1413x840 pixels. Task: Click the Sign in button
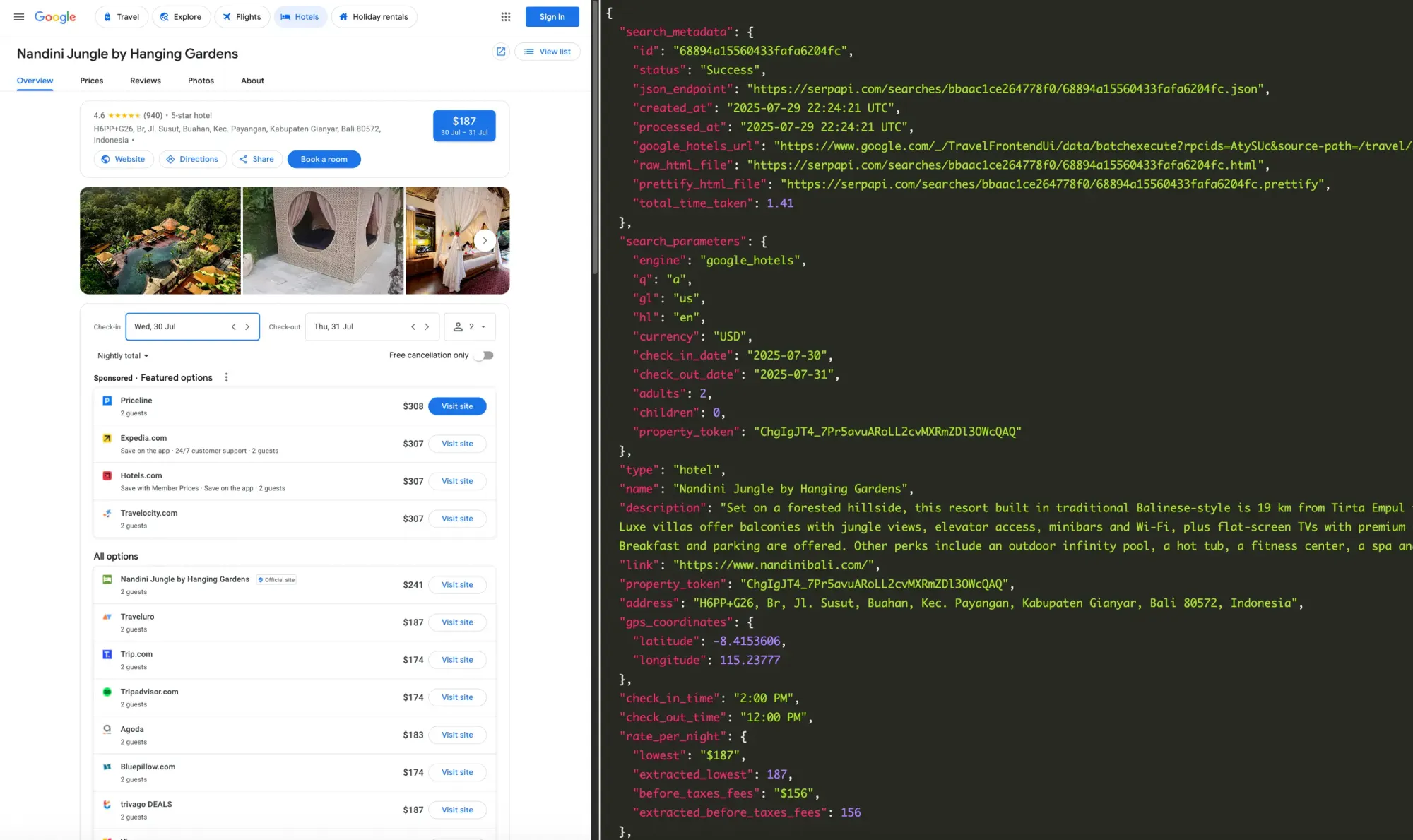pos(552,17)
